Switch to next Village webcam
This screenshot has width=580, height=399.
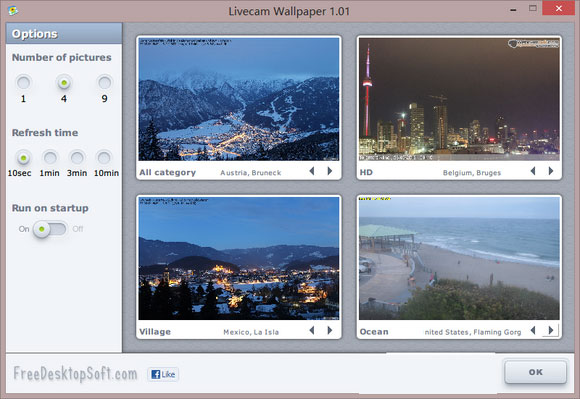pos(330,330)
